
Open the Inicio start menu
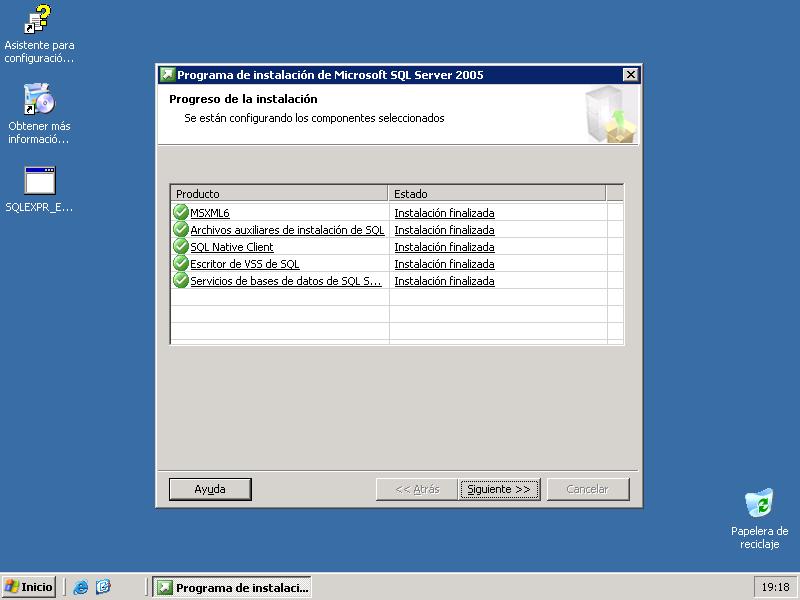(29, 587)
